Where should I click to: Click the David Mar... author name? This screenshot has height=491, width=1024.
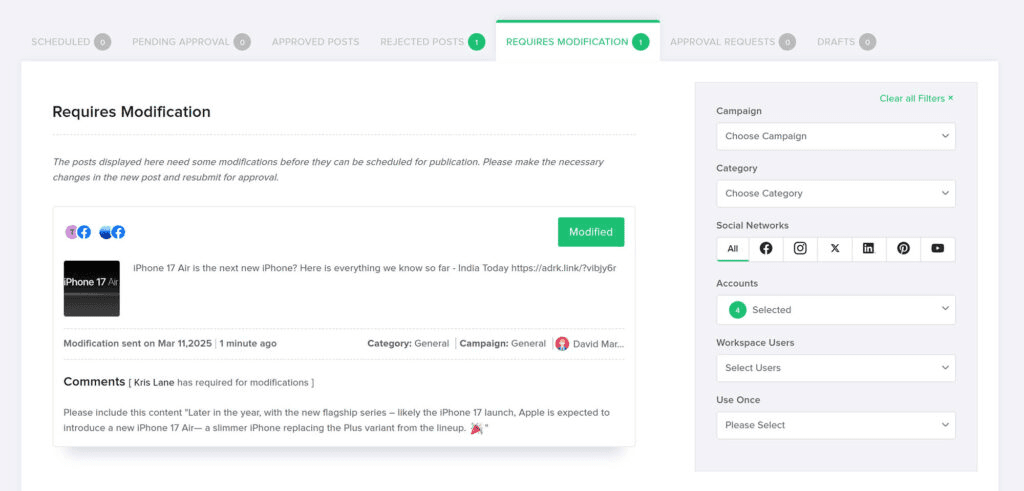[x=598, y=343]
